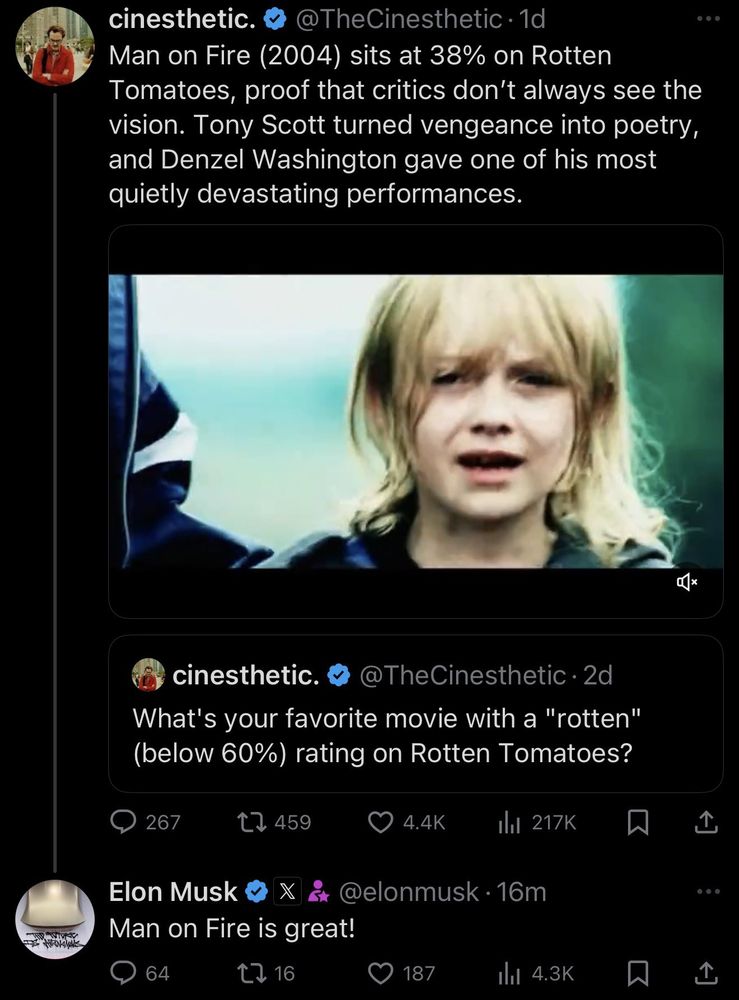Screen dimensions: 739x1000
Task: Reply to the cinesthetic Man on Fire post
Action: click(123, 822)
